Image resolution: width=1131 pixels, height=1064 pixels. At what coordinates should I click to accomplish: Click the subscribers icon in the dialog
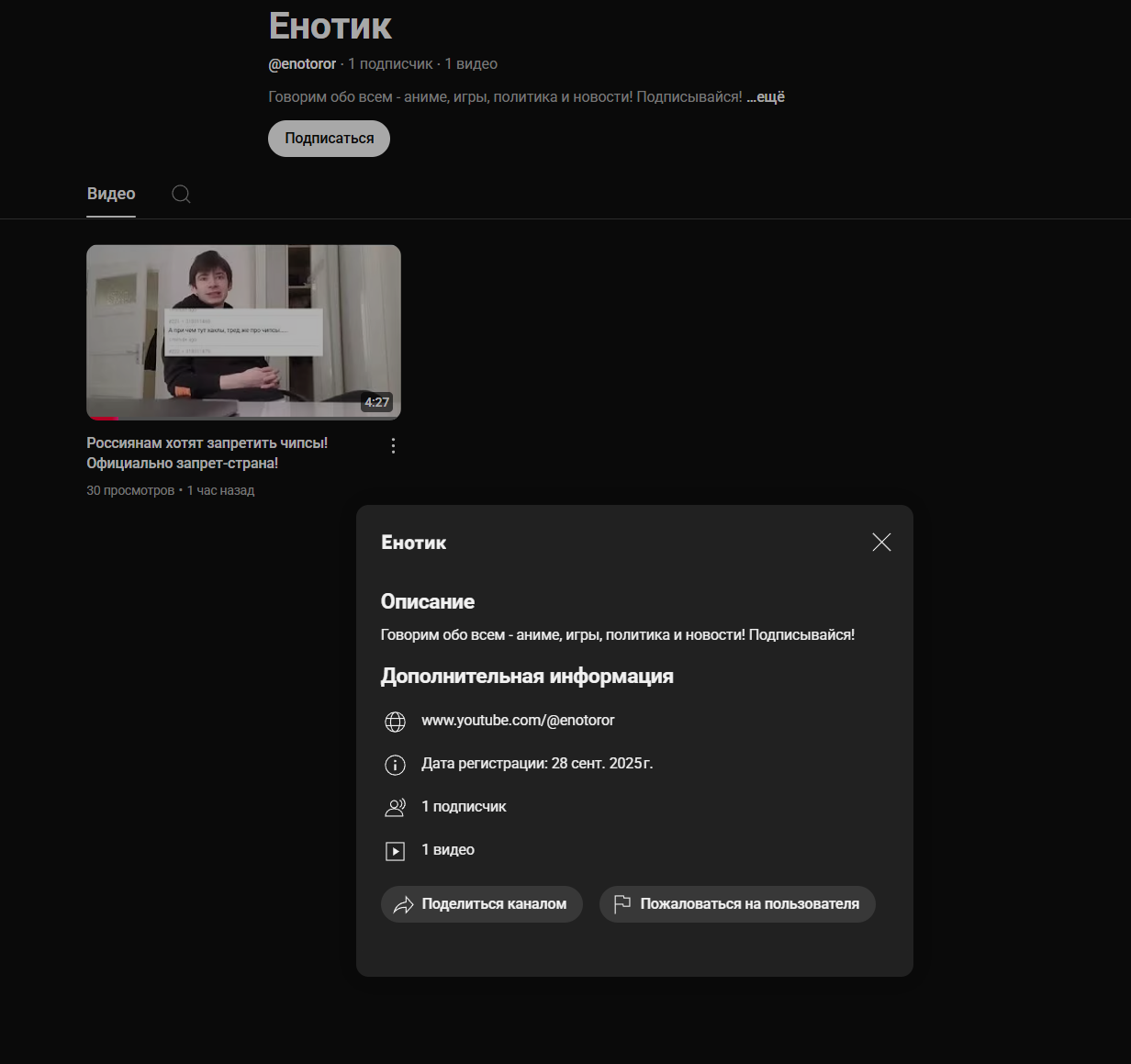[x=395, y=808]
